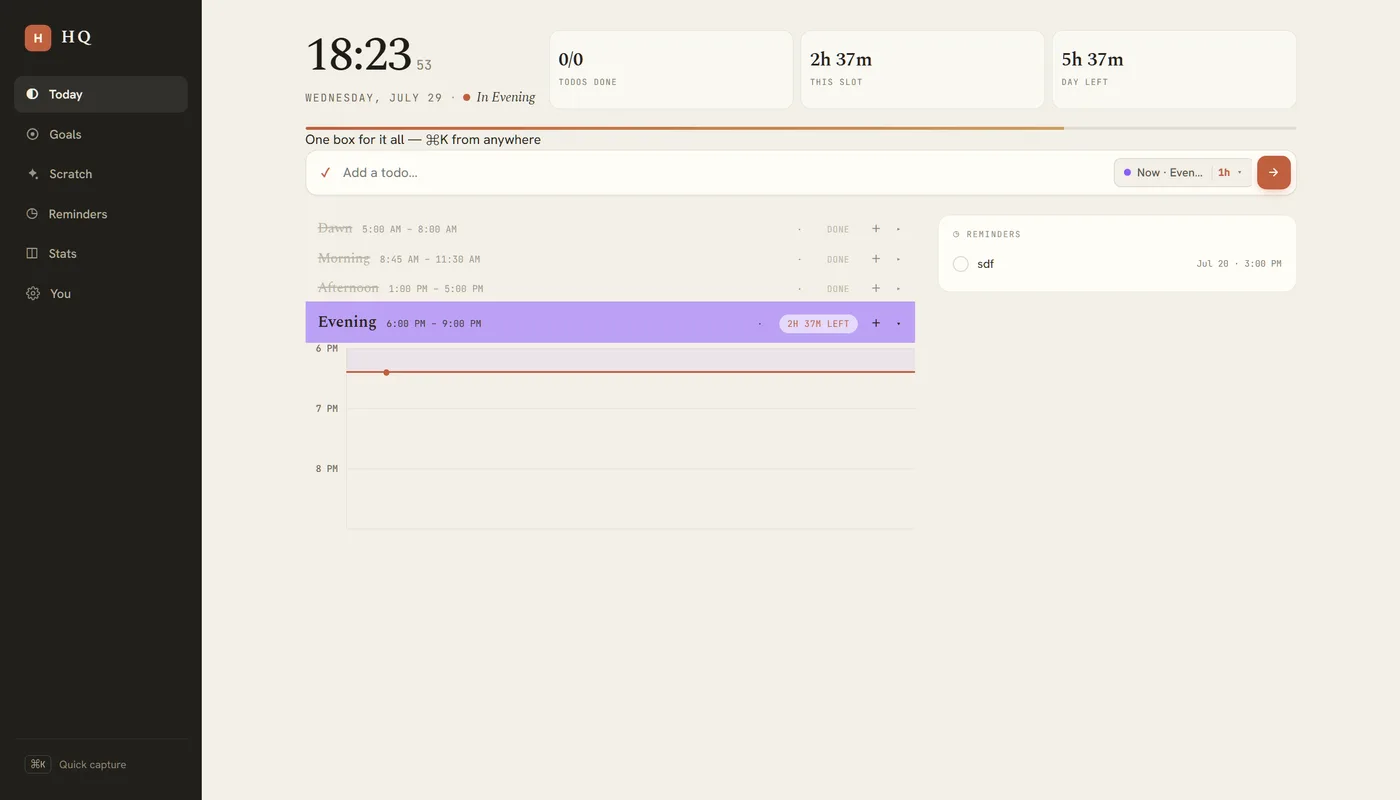Screen dimensions: 1400x800
Task: Collapse the Evening slot with its caret
Action: (898, 323)
